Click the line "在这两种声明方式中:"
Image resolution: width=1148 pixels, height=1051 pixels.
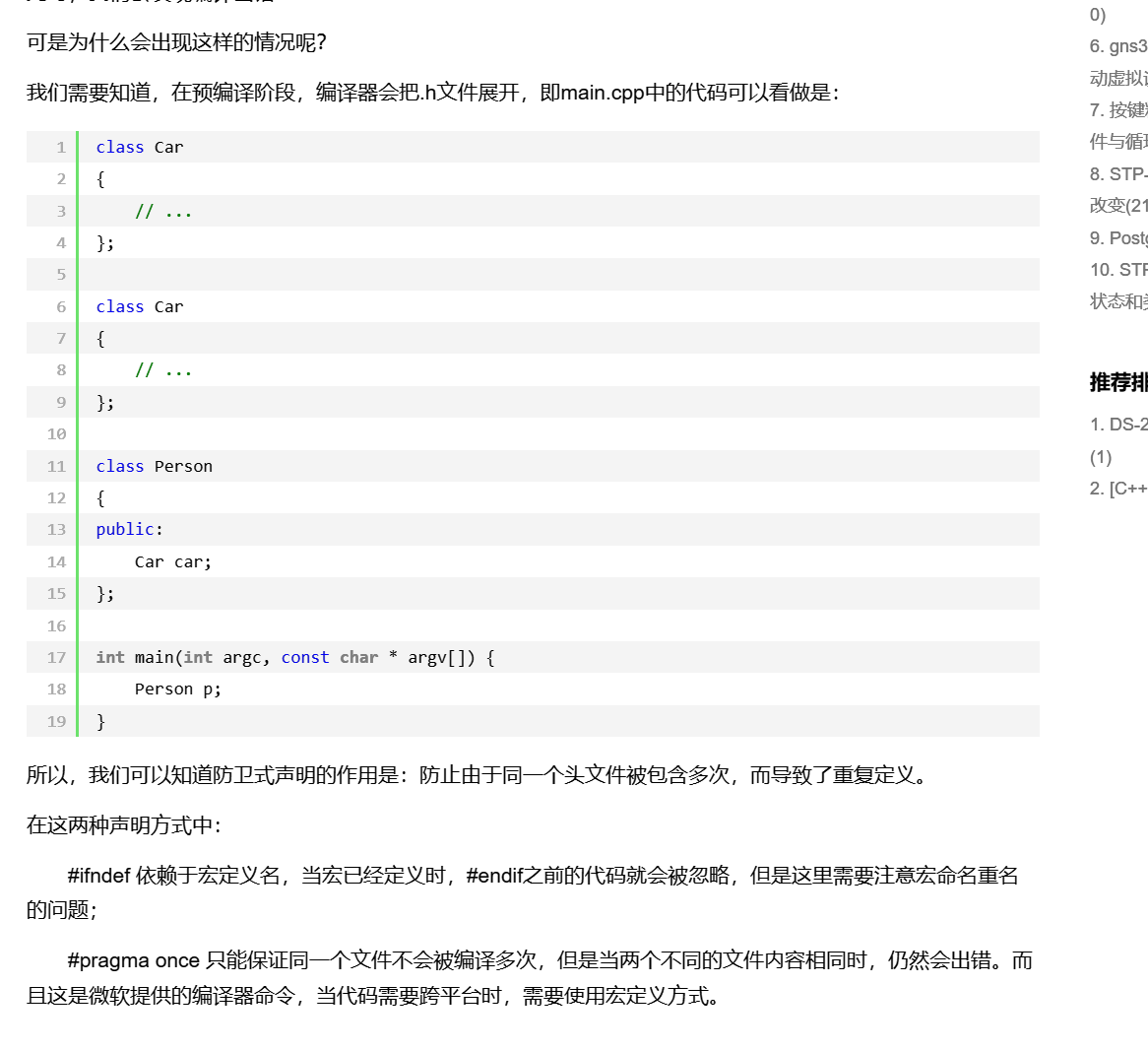pos(124,825)
